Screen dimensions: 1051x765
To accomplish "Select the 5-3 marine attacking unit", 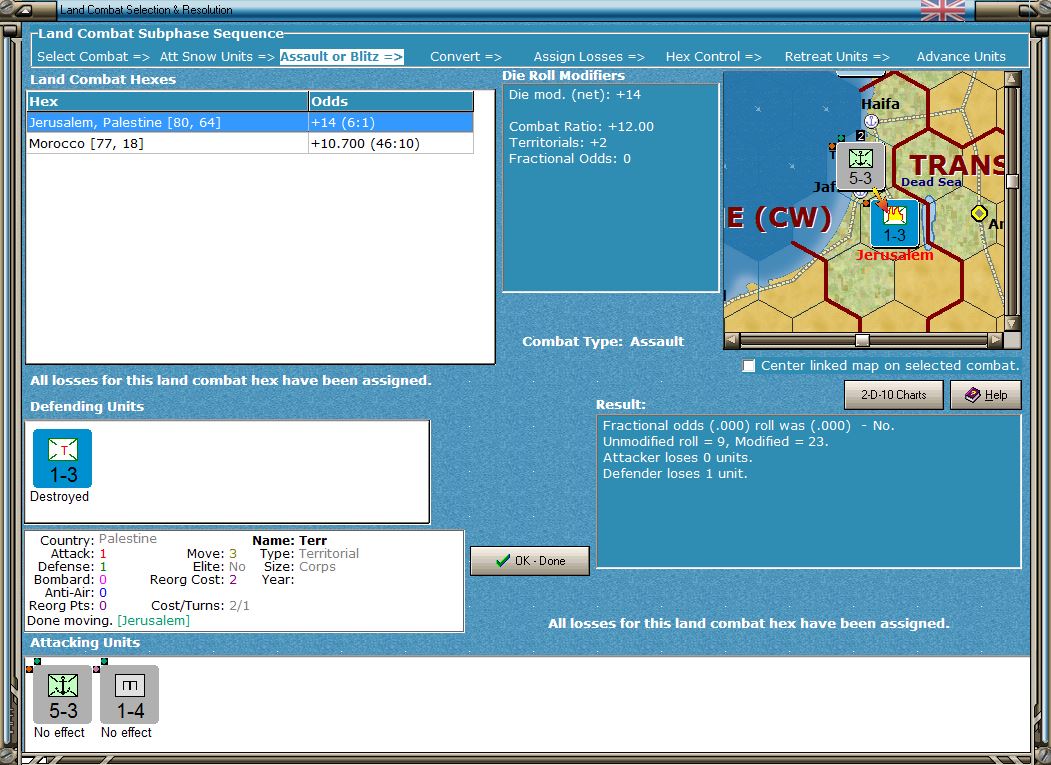I will [x=62, y=695].
